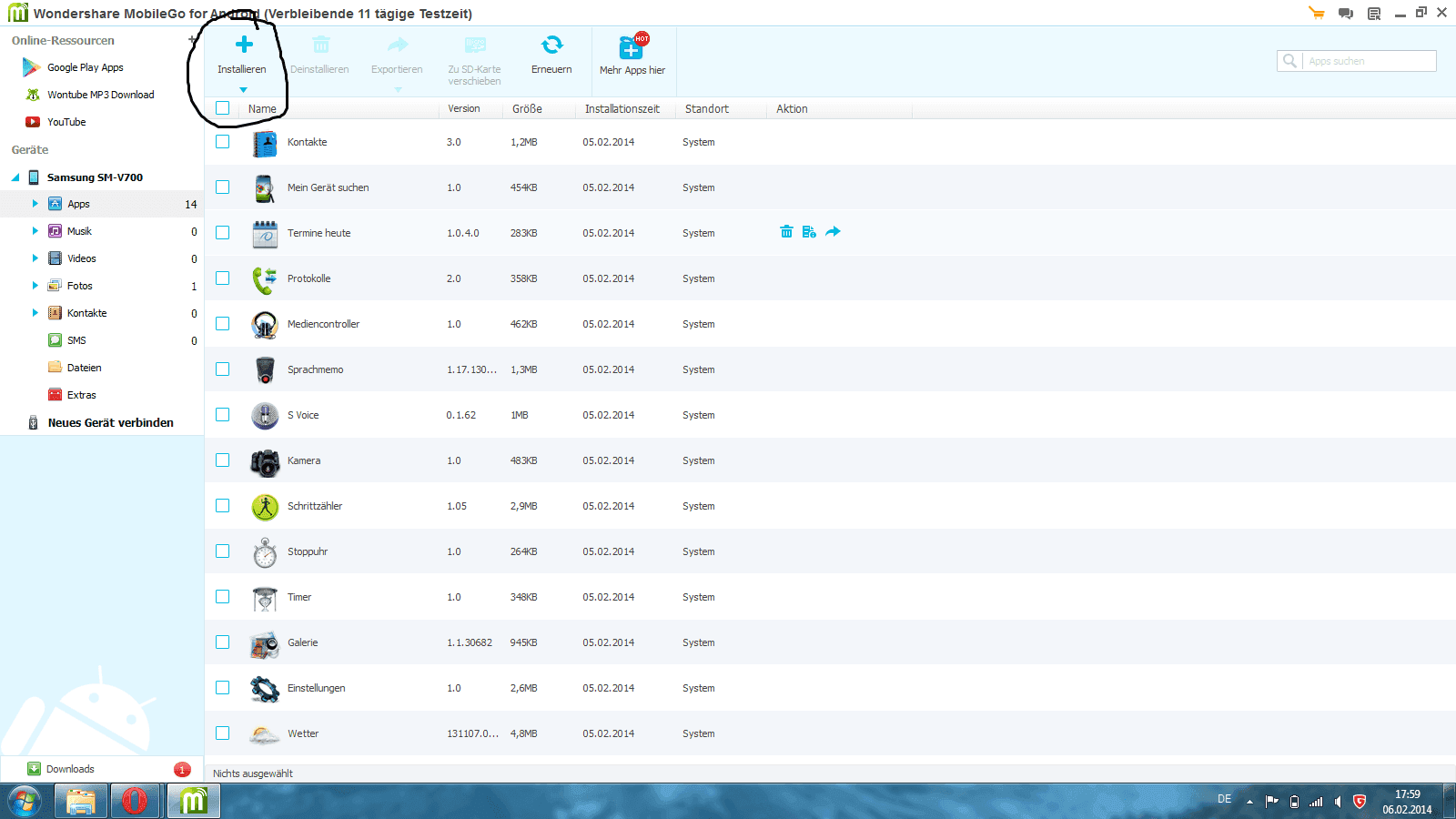
Task: Sort list by Name column
Action: (x=262, y=109)
